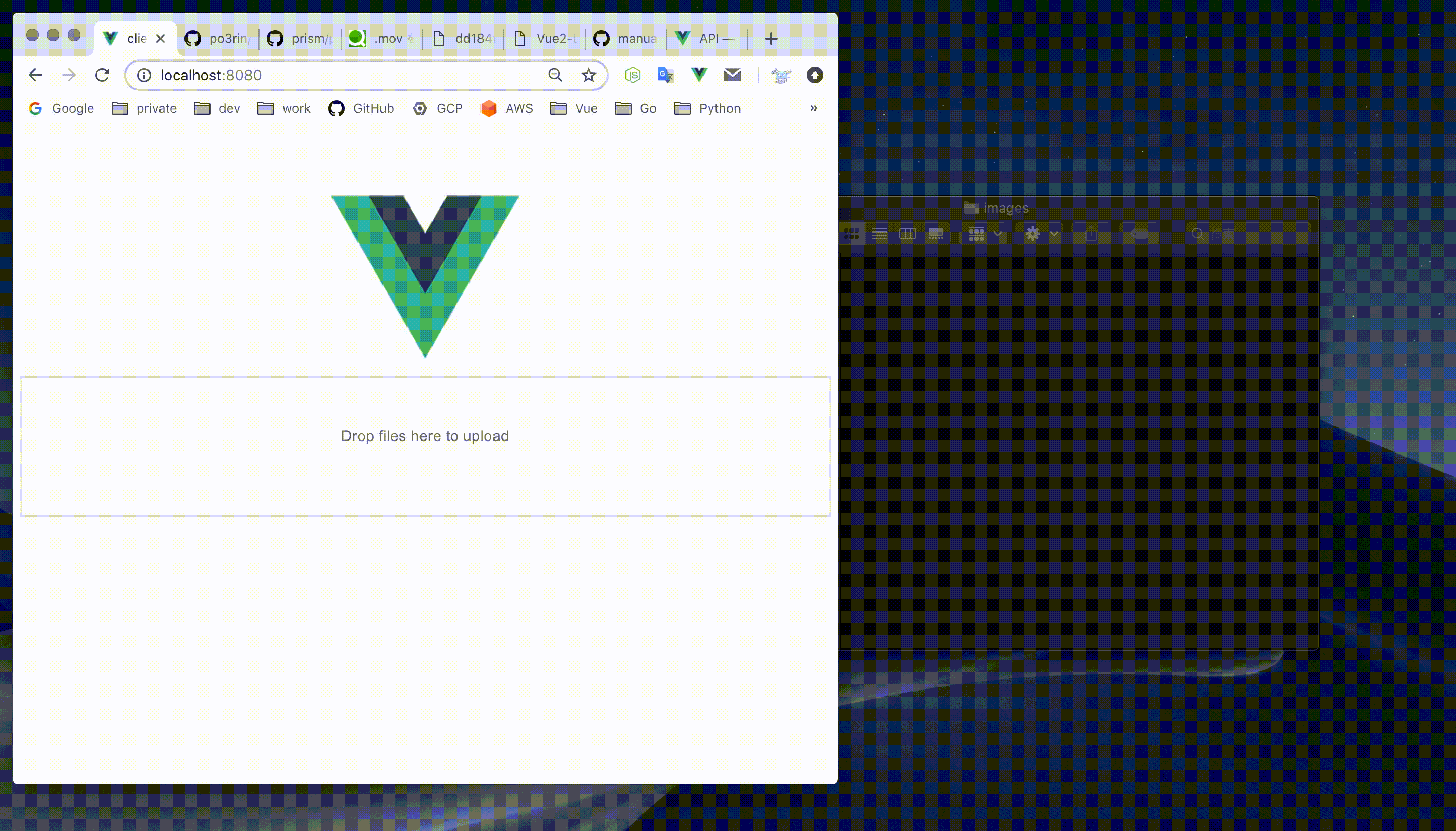
Task: View site information icon
Action: [x=144, y=75]
